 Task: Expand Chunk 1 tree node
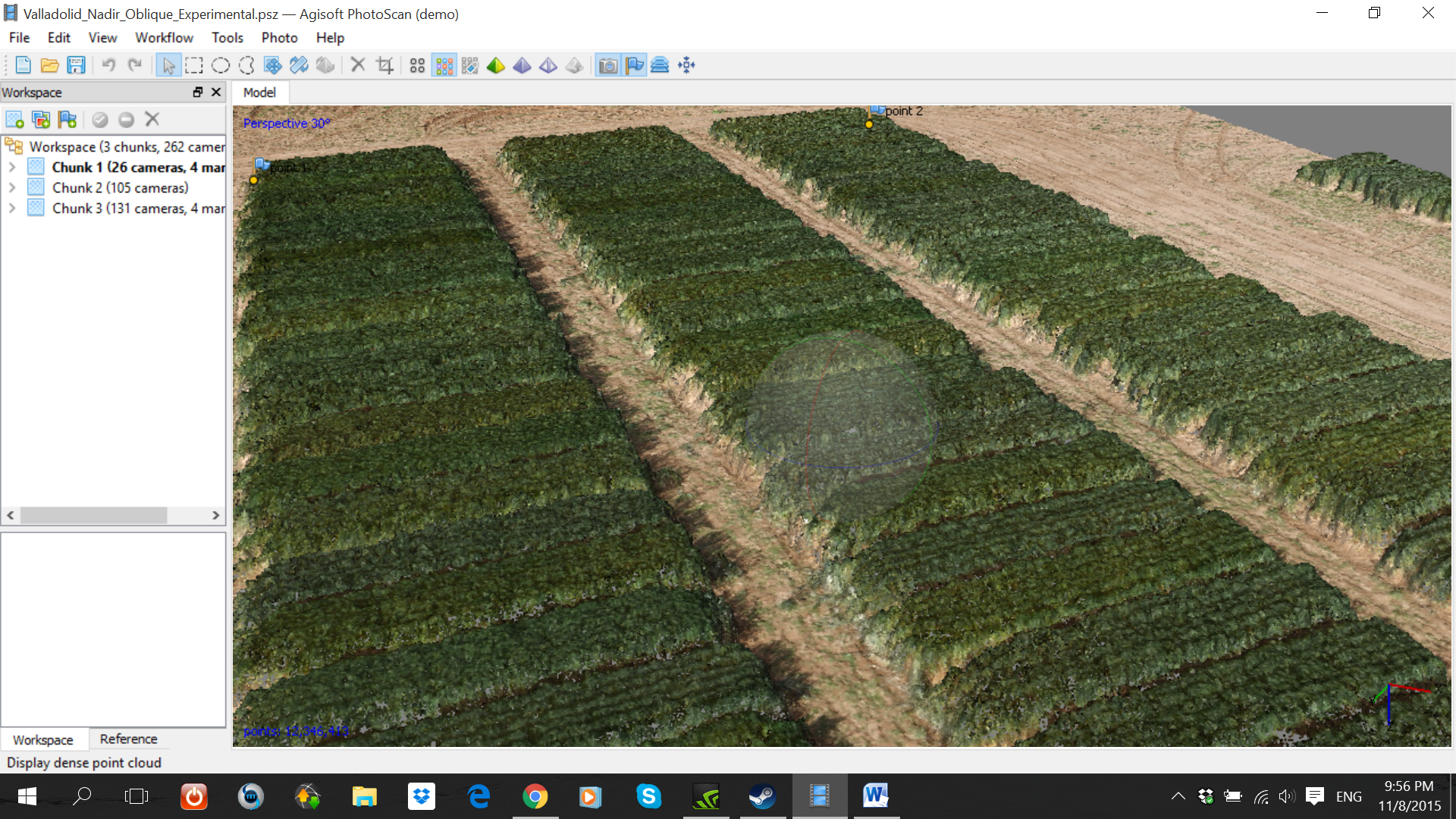pyautogui.click(x=12, y=167)
